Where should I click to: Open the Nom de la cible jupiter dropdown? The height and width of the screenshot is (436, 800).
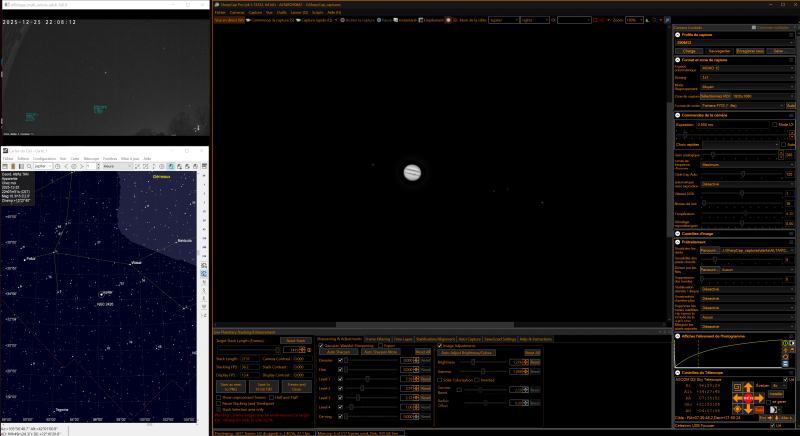click(x=503, y=20)
